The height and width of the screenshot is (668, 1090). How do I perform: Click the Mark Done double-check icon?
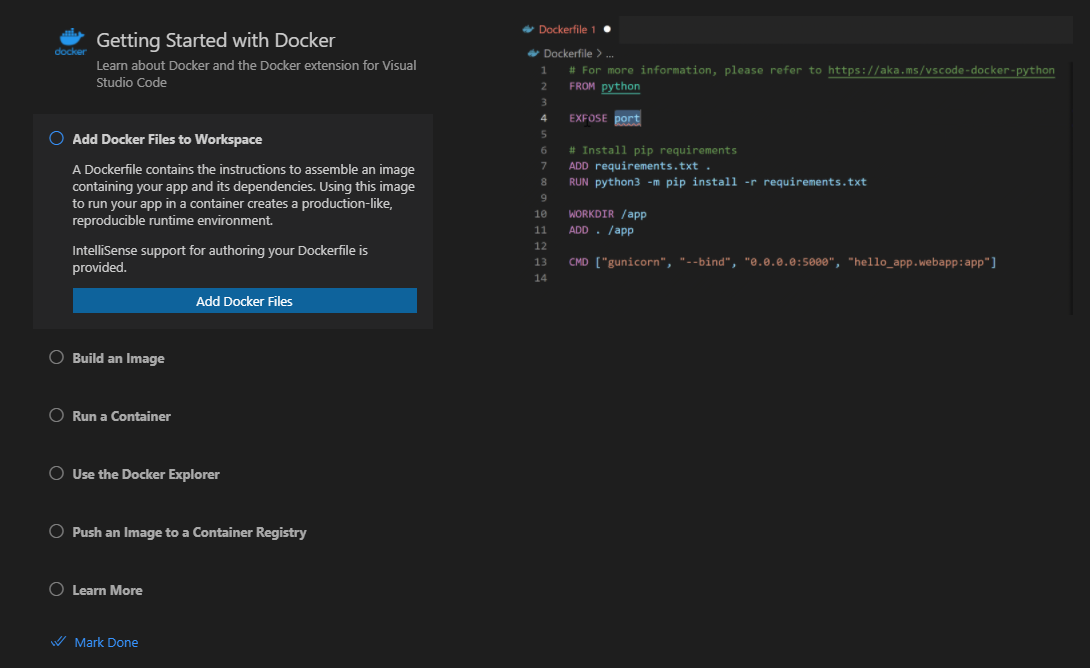pyautogui.click(x=58, y=642)
